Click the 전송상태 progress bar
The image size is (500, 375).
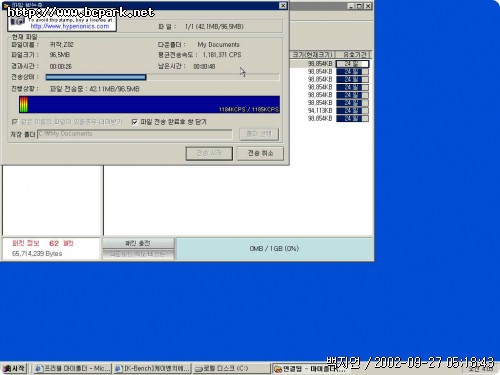(162, 77)
